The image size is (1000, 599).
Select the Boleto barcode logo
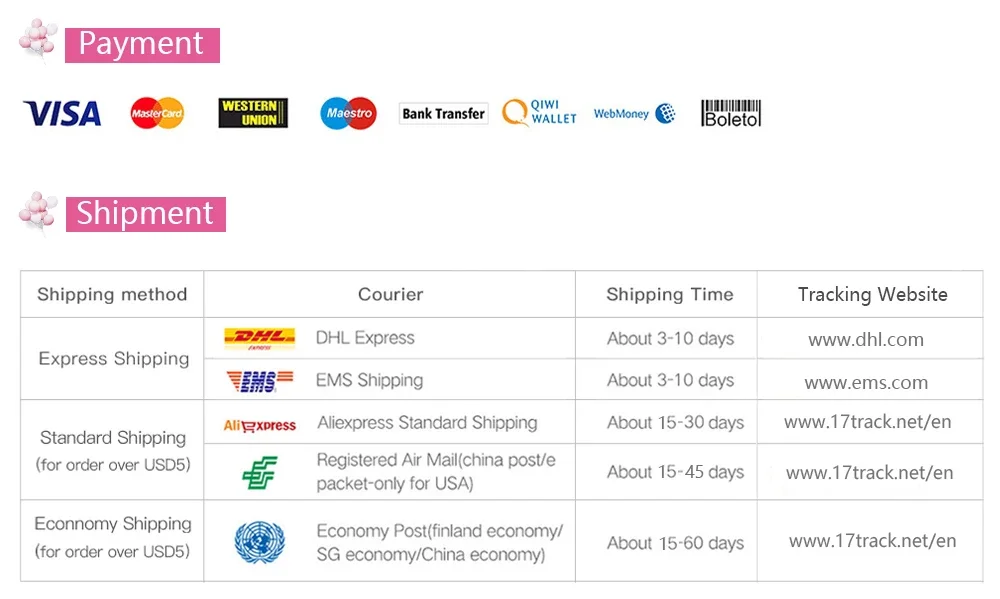pos(731,114)
